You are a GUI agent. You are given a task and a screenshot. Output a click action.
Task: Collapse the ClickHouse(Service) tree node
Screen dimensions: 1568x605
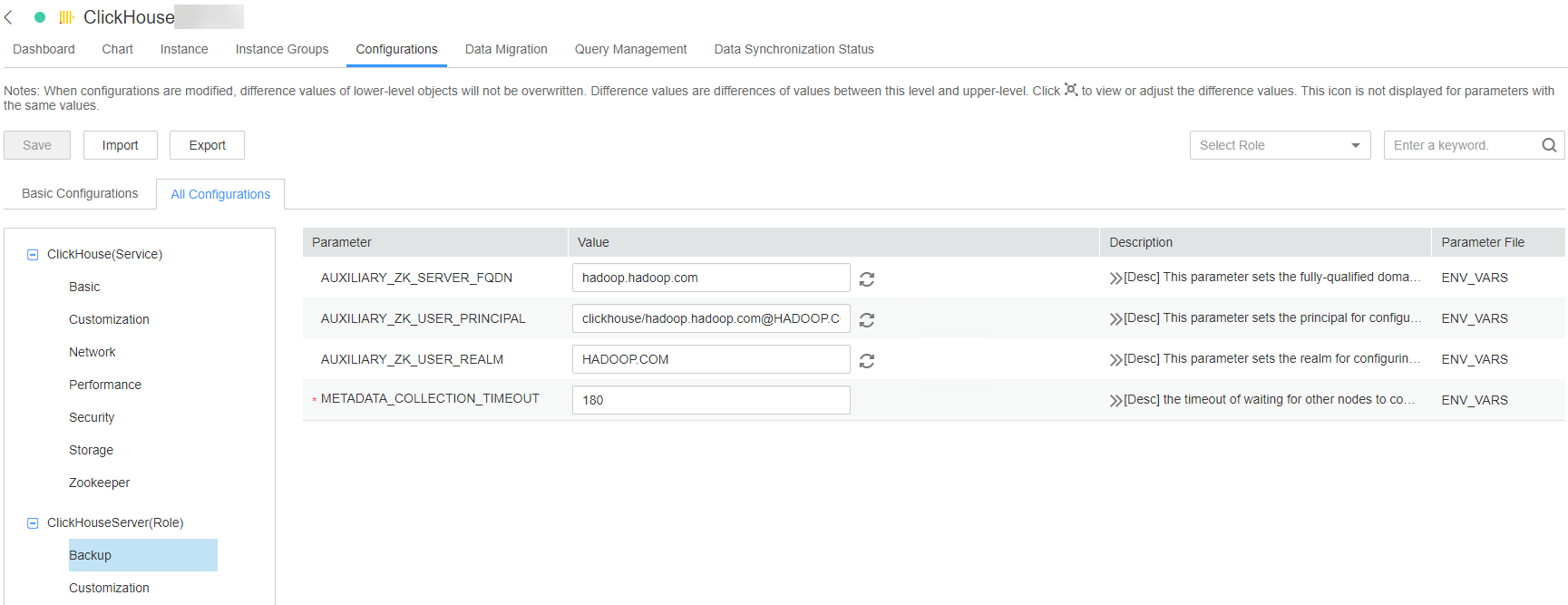pyautogui.click(x=33, y=255)
